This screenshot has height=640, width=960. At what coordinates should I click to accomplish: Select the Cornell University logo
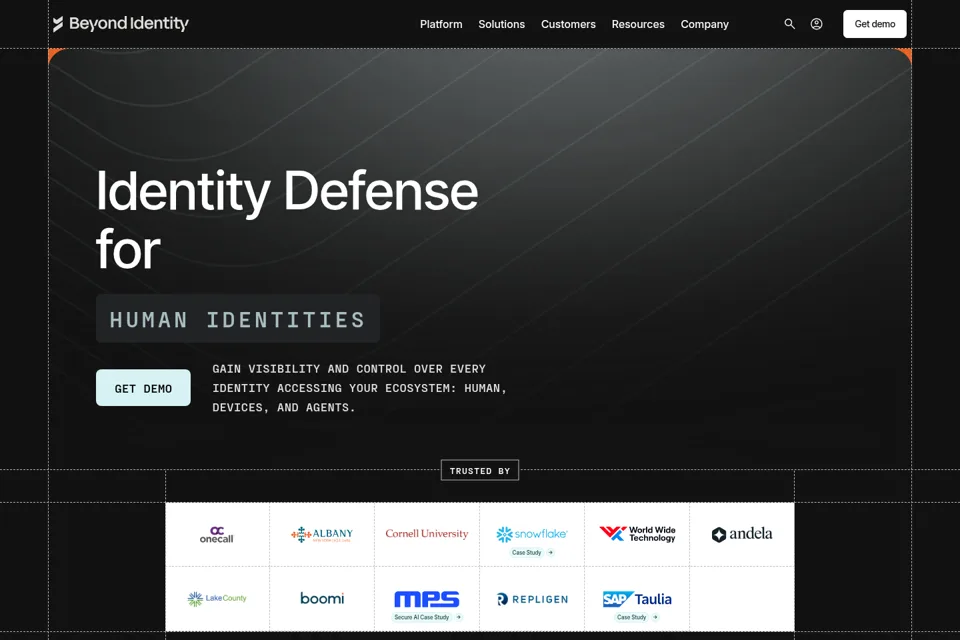click(x=427, y=533)
